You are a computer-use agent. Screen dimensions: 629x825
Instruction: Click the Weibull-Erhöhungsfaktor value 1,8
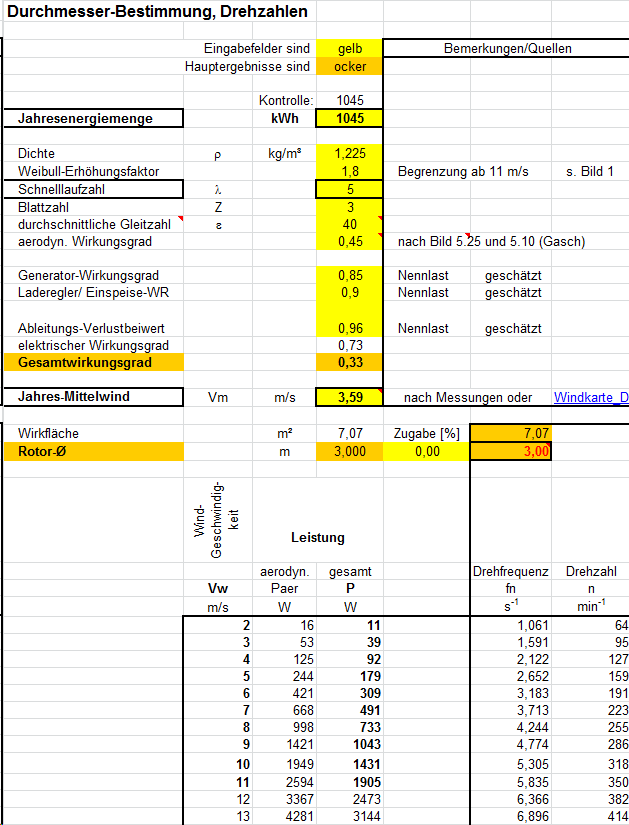click(350, 171)
